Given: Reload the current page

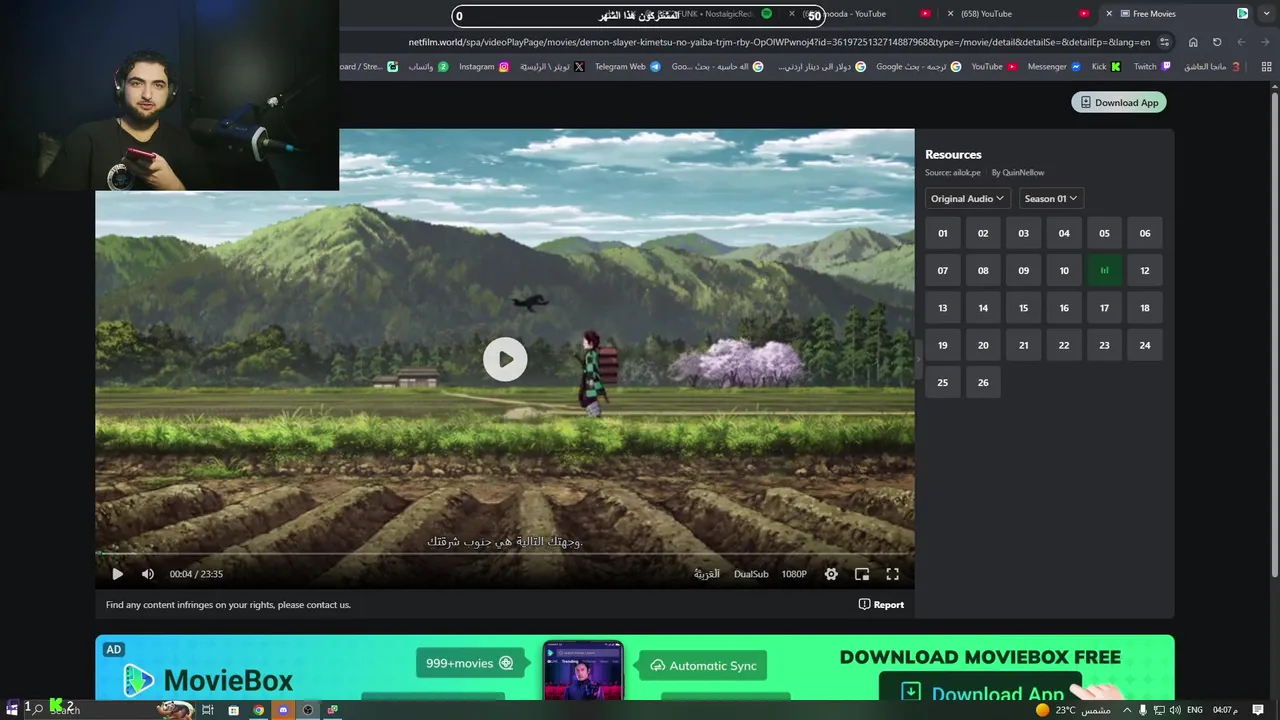Looking at the screenshot, I should pyautogui.click(x=1217, y=42).
